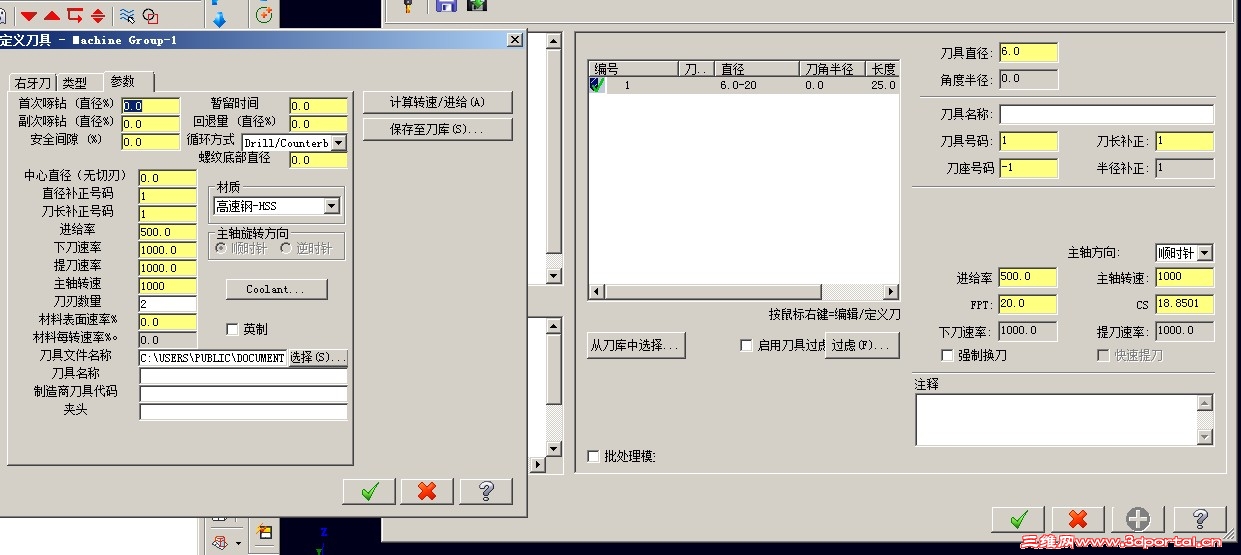
Task: Select the 6.0-20 diameter cell in list
Action: (x=738, y=86)
